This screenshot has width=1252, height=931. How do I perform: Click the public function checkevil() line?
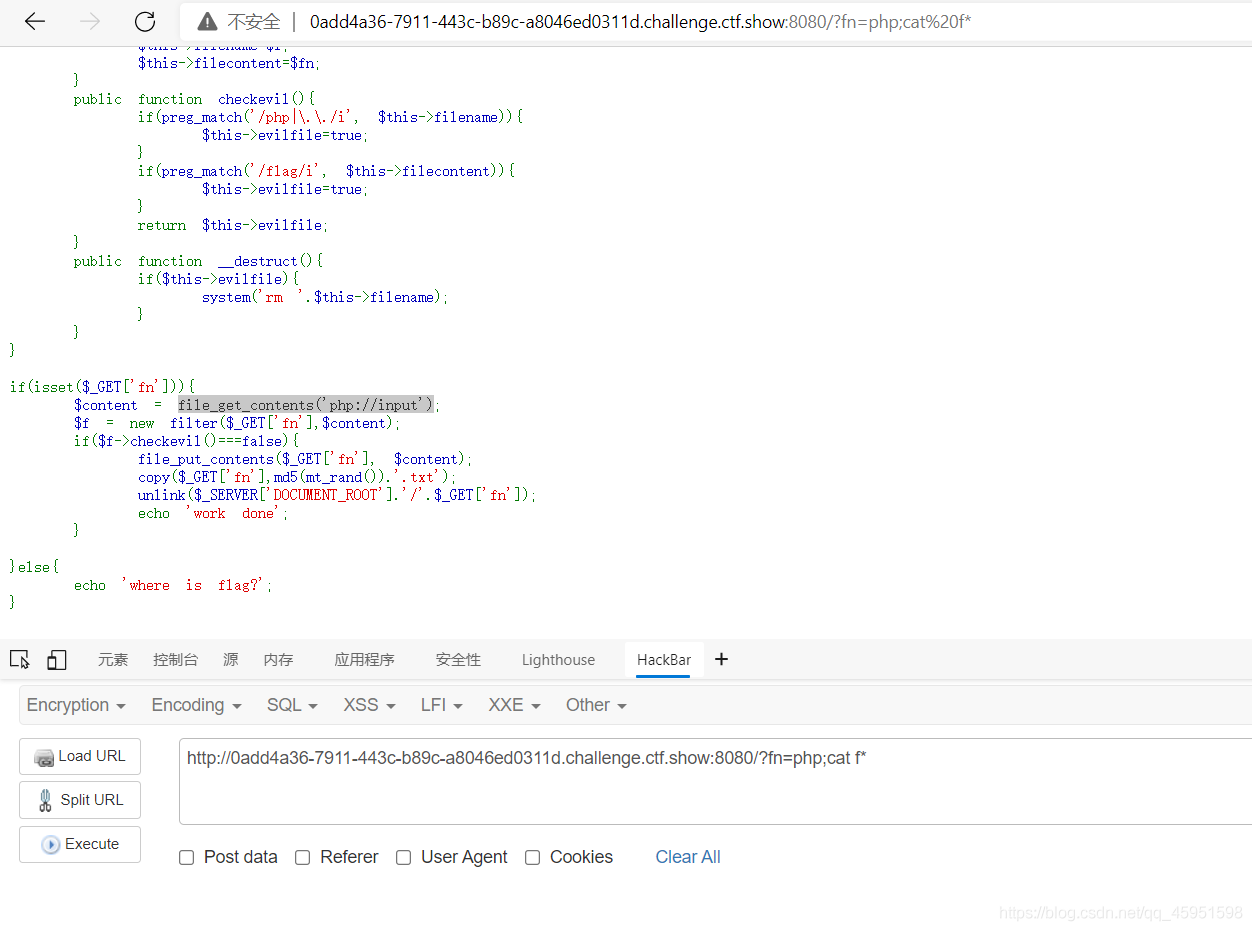194,99
